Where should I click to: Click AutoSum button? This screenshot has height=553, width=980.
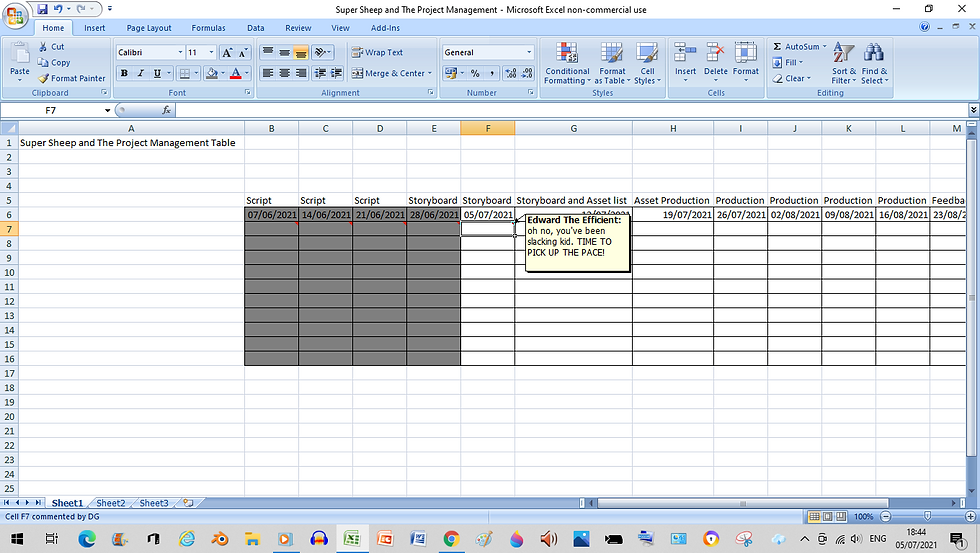pyautogui.click(x=796, y=47)
